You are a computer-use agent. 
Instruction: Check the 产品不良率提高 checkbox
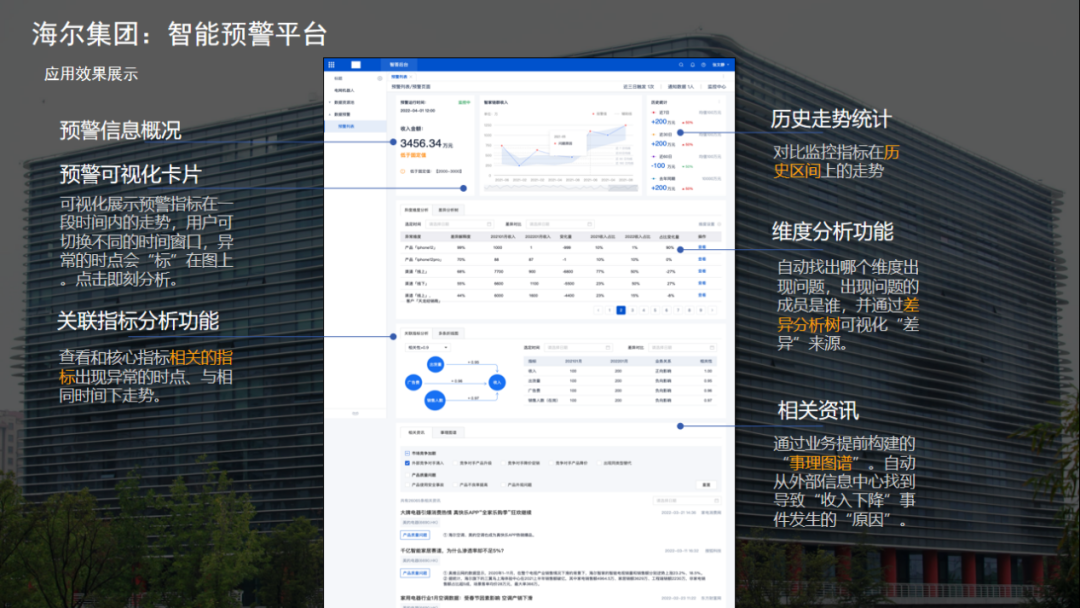pos(455,485)
